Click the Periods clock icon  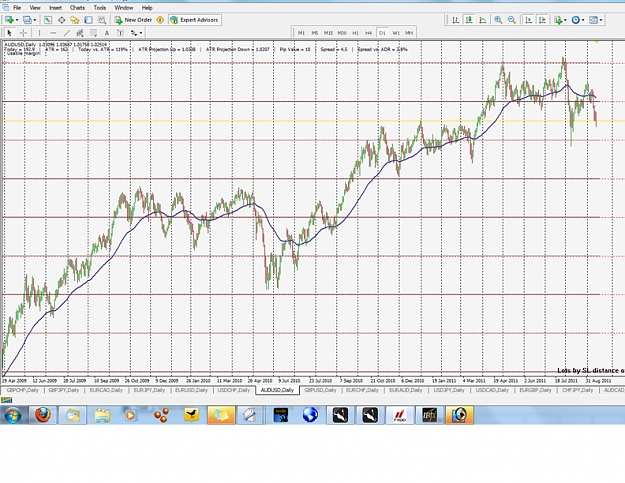576,20
